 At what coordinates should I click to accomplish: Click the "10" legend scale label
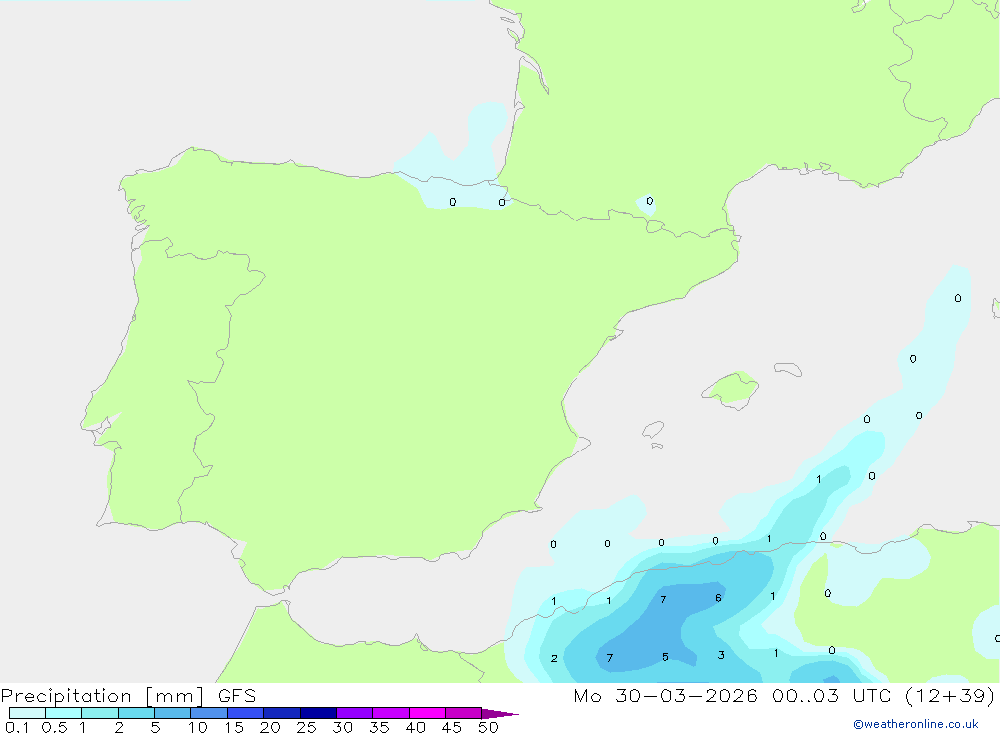click(198, 727)
